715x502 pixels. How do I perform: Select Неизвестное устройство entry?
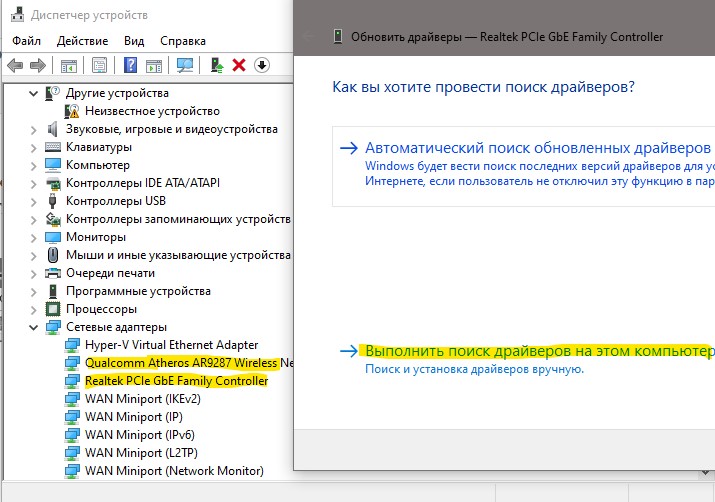point(152,111)
